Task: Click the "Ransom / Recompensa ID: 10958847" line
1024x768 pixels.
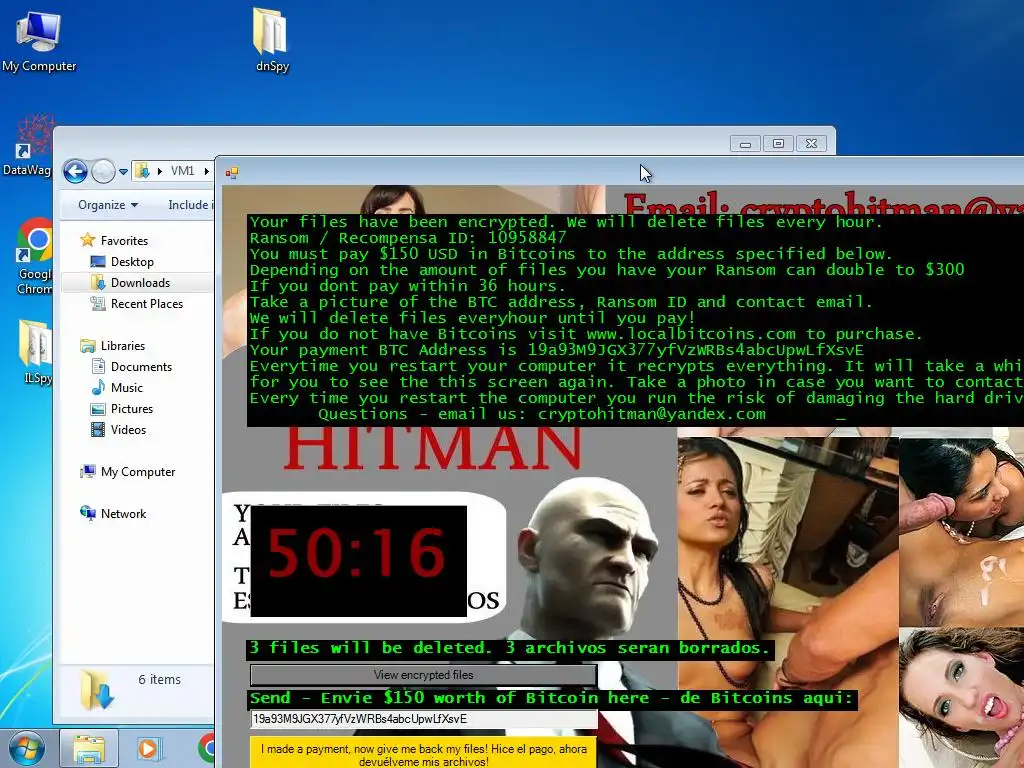Action: click(x=408, y=238)
